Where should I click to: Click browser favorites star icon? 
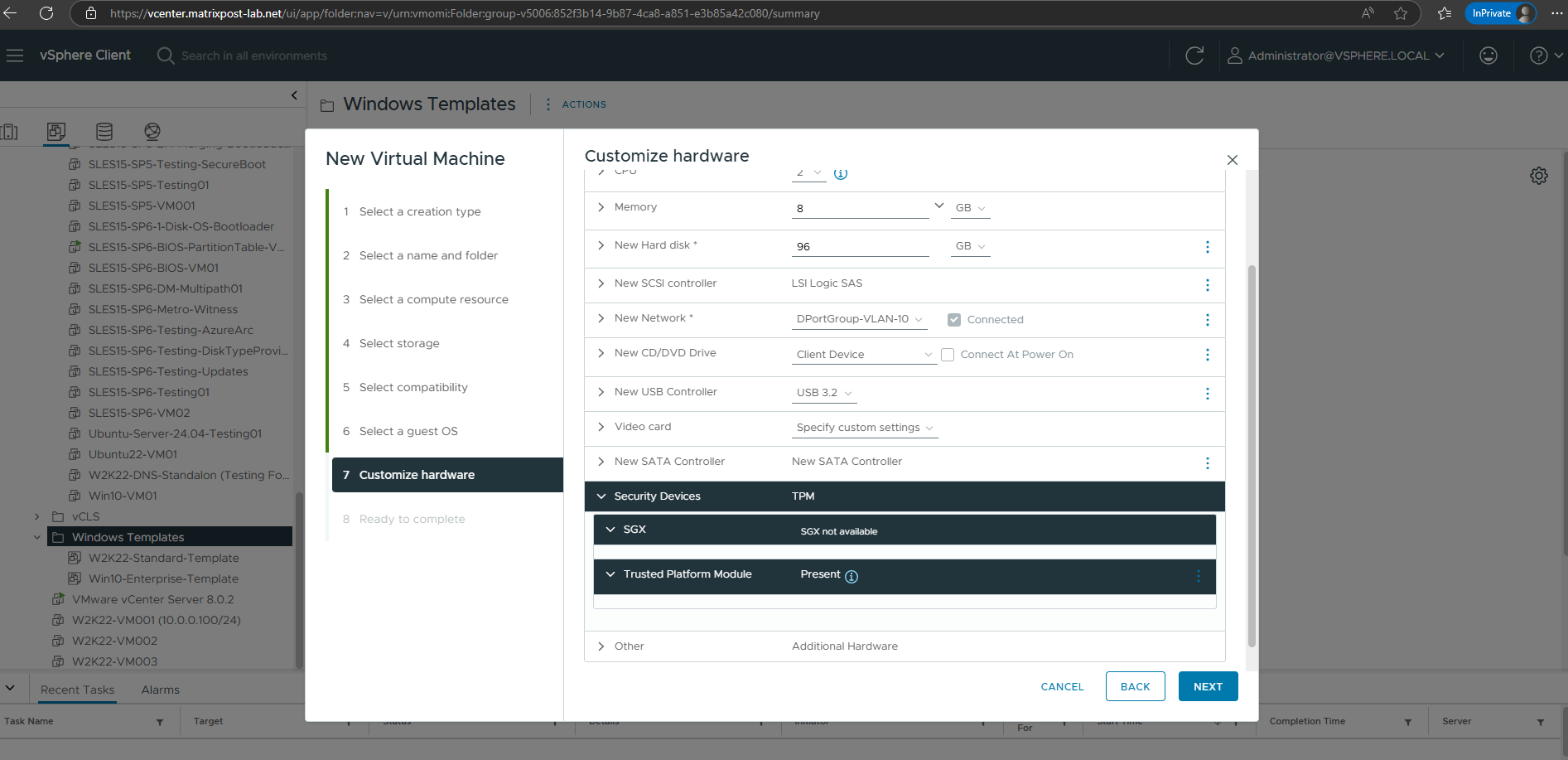click(x=1401, y=13)
